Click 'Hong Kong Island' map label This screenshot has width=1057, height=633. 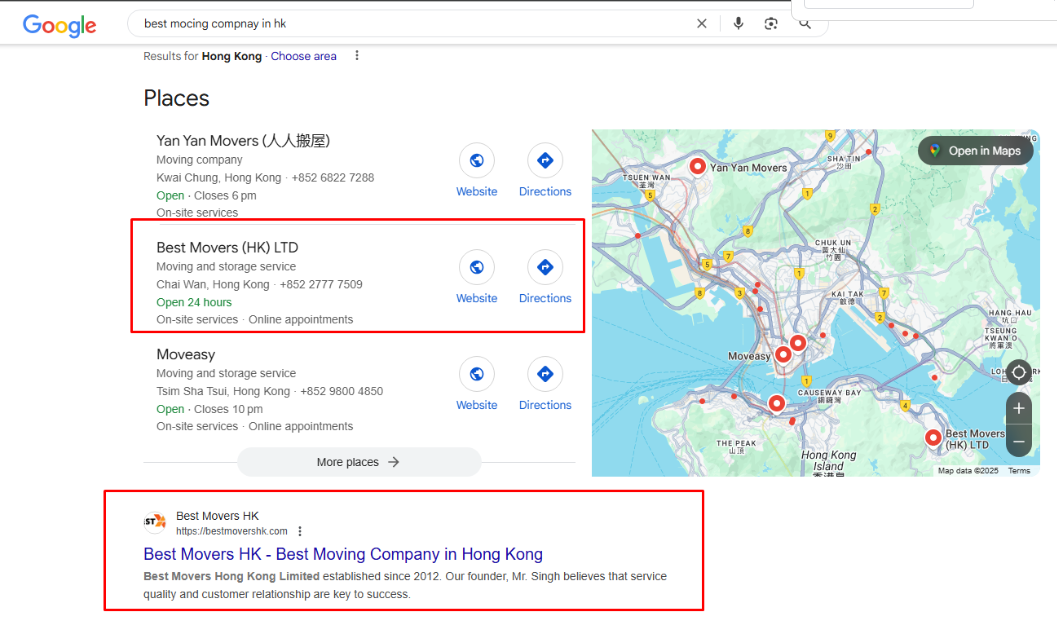tap(828, 461)
